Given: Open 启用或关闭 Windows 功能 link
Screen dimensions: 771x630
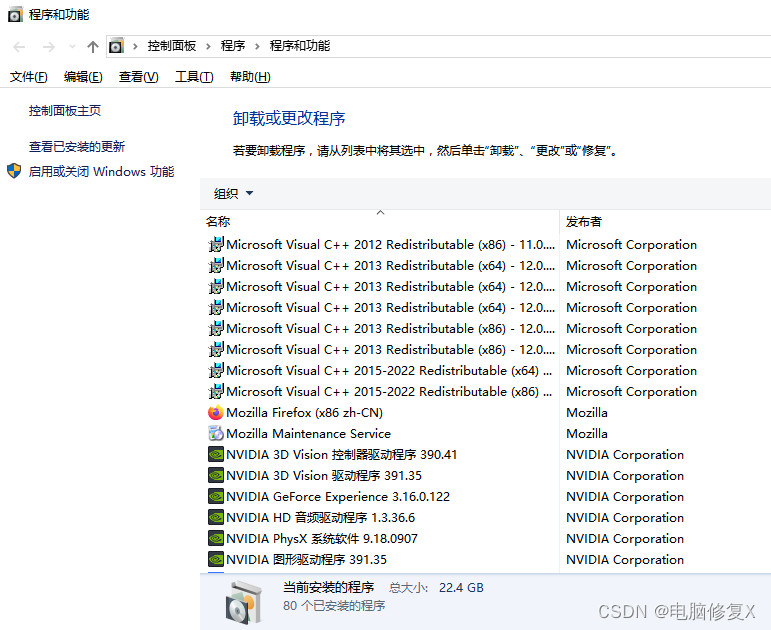Looking at the screenshot, I should [101, 172].
